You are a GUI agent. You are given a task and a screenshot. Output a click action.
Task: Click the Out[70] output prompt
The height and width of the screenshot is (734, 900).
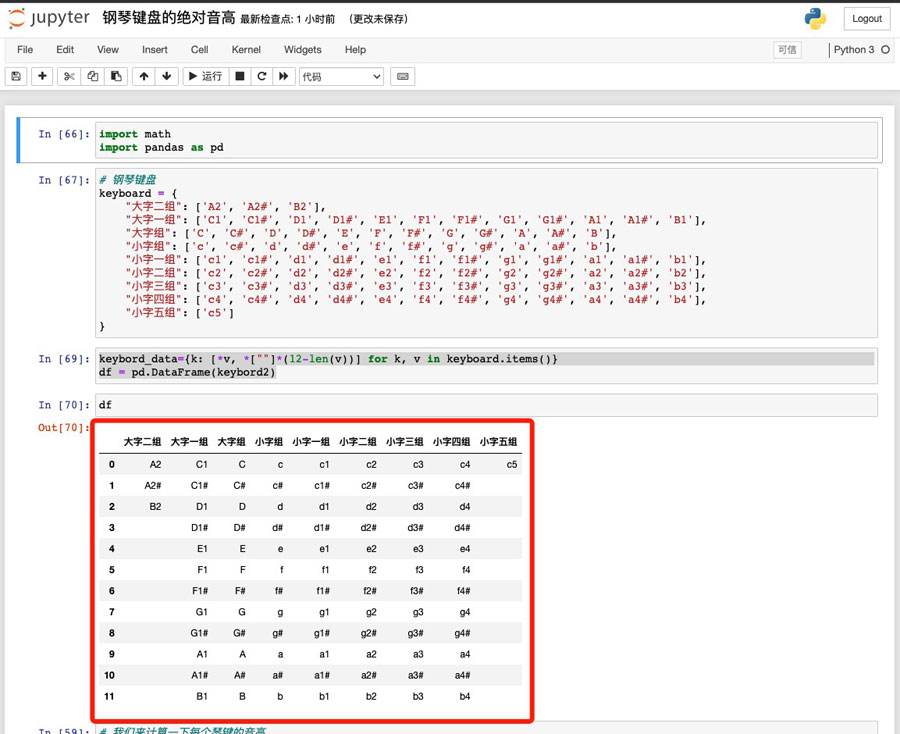tap(64, 428)
